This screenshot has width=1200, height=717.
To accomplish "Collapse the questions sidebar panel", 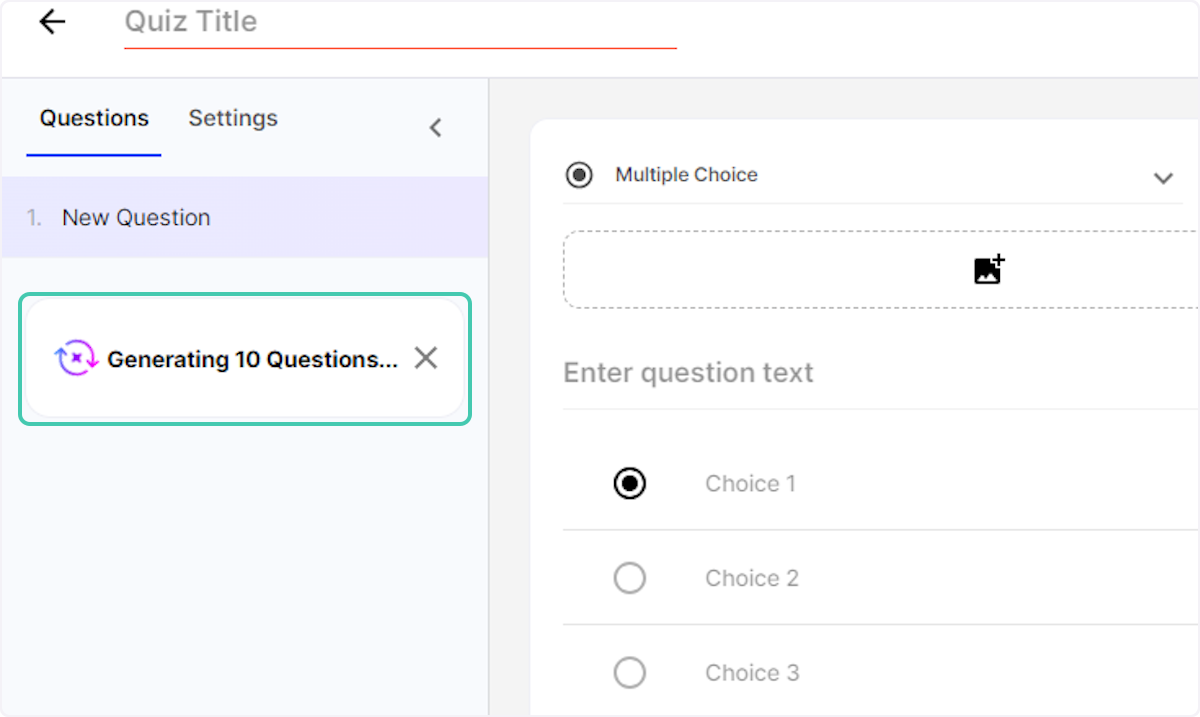I will 435,127.
